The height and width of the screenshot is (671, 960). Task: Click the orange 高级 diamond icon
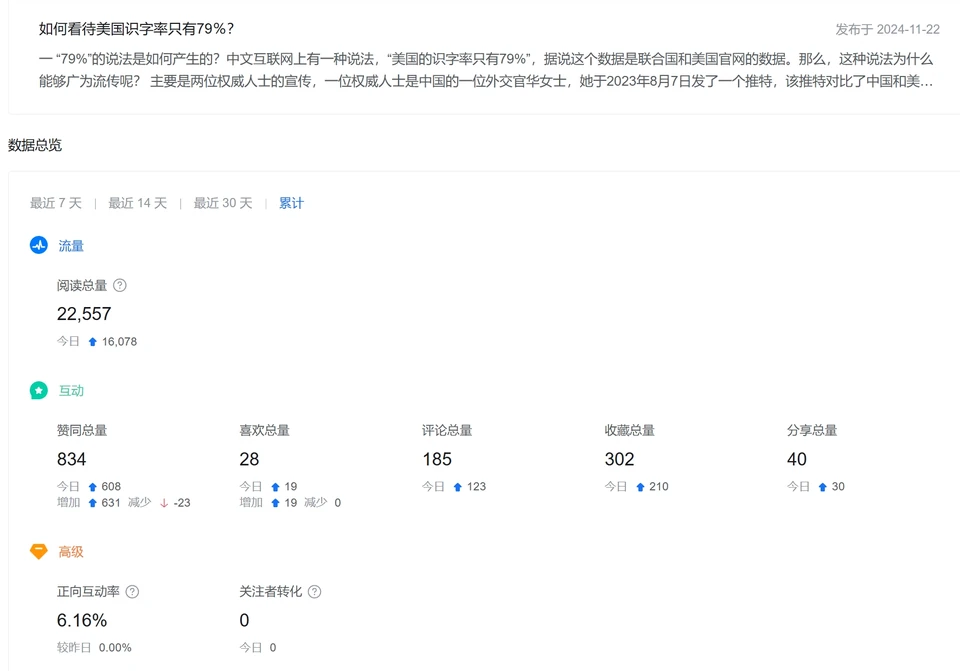(39, 552)
